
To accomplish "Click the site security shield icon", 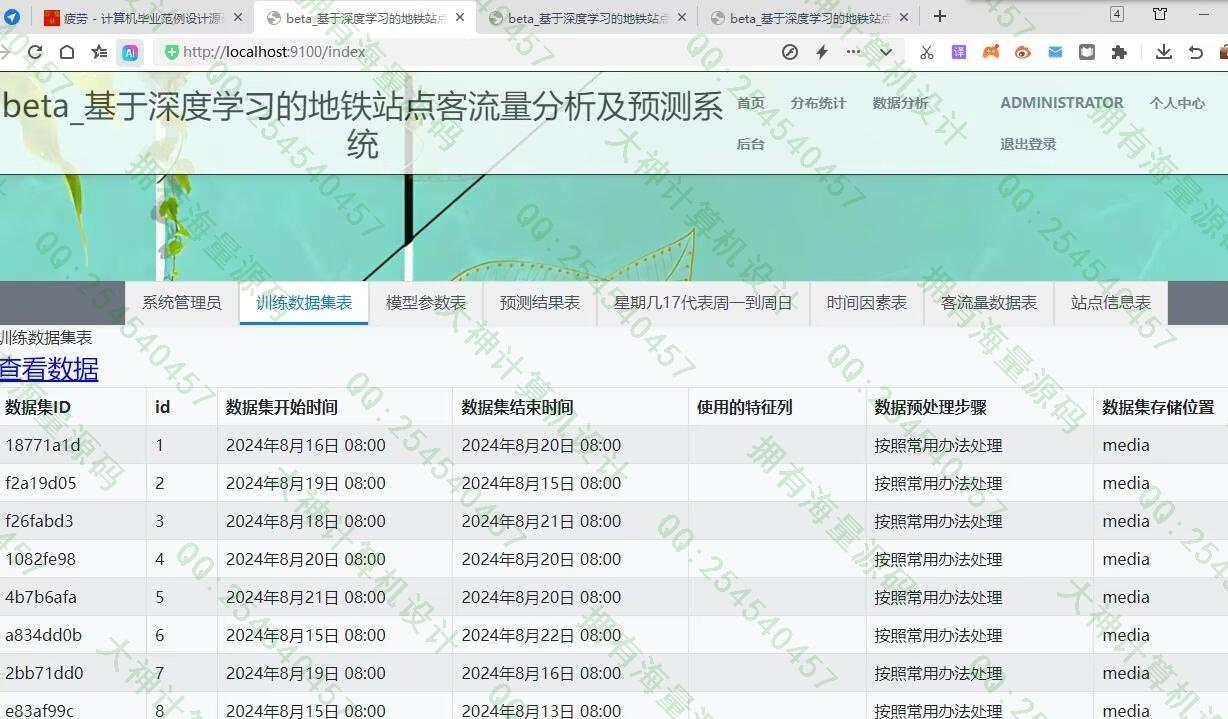I will pos(172,52).
